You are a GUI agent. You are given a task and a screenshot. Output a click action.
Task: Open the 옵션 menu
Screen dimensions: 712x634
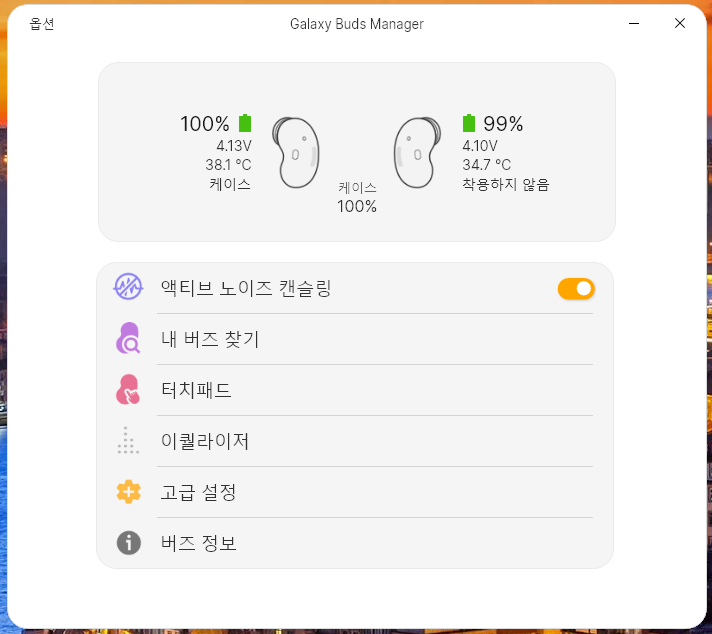click(42, 24)
